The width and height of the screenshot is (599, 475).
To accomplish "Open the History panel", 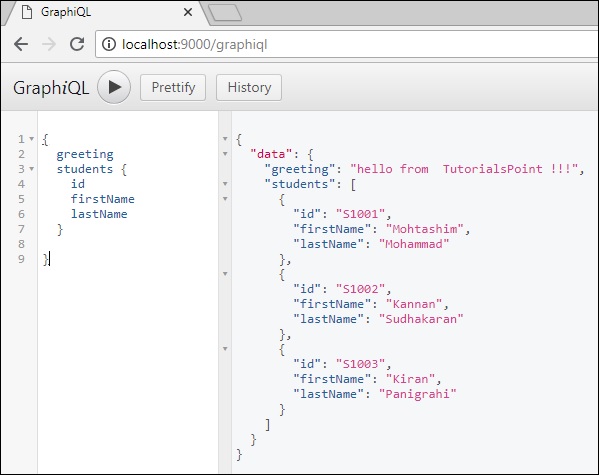I will (x=249, y=88).
